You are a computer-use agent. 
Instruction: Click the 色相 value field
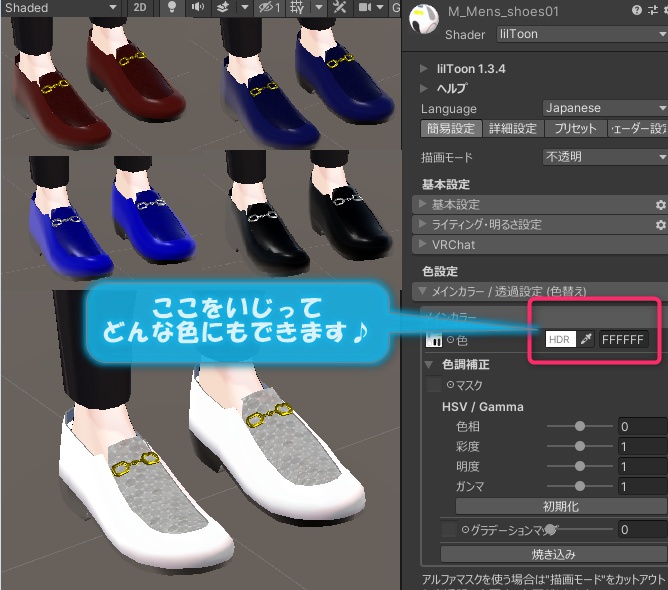click(642, 426)
